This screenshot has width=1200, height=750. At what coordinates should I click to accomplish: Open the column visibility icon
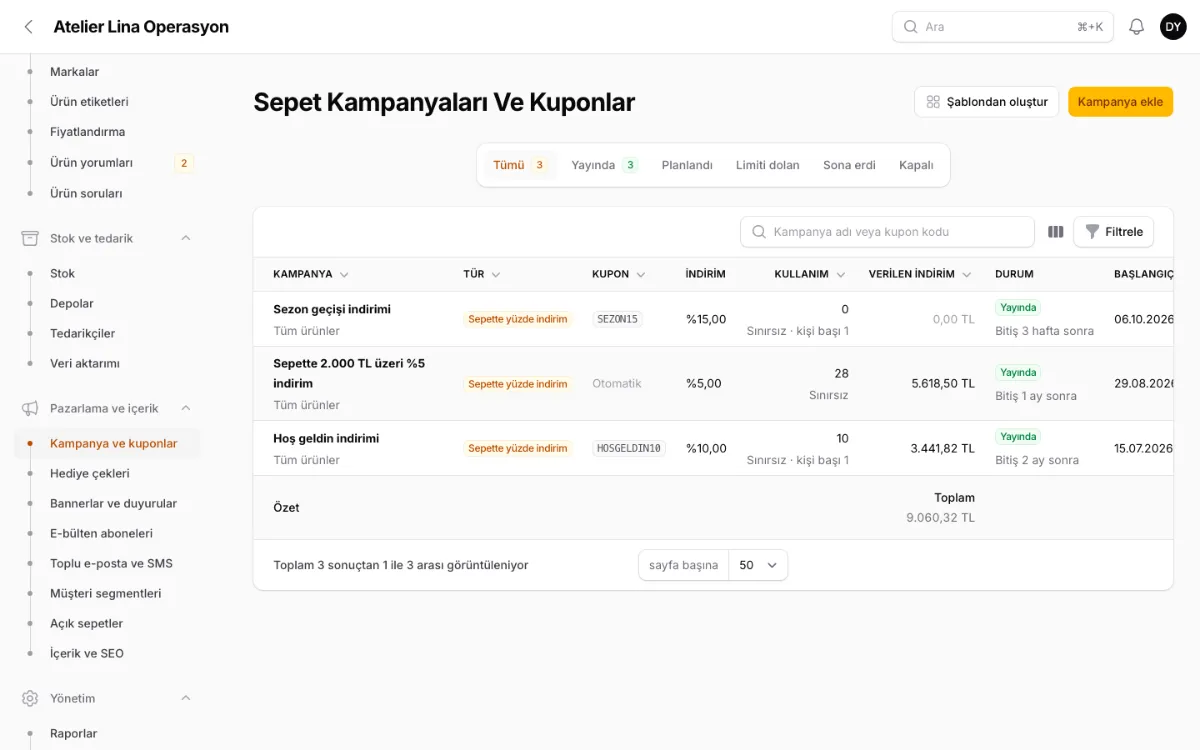1055,232
